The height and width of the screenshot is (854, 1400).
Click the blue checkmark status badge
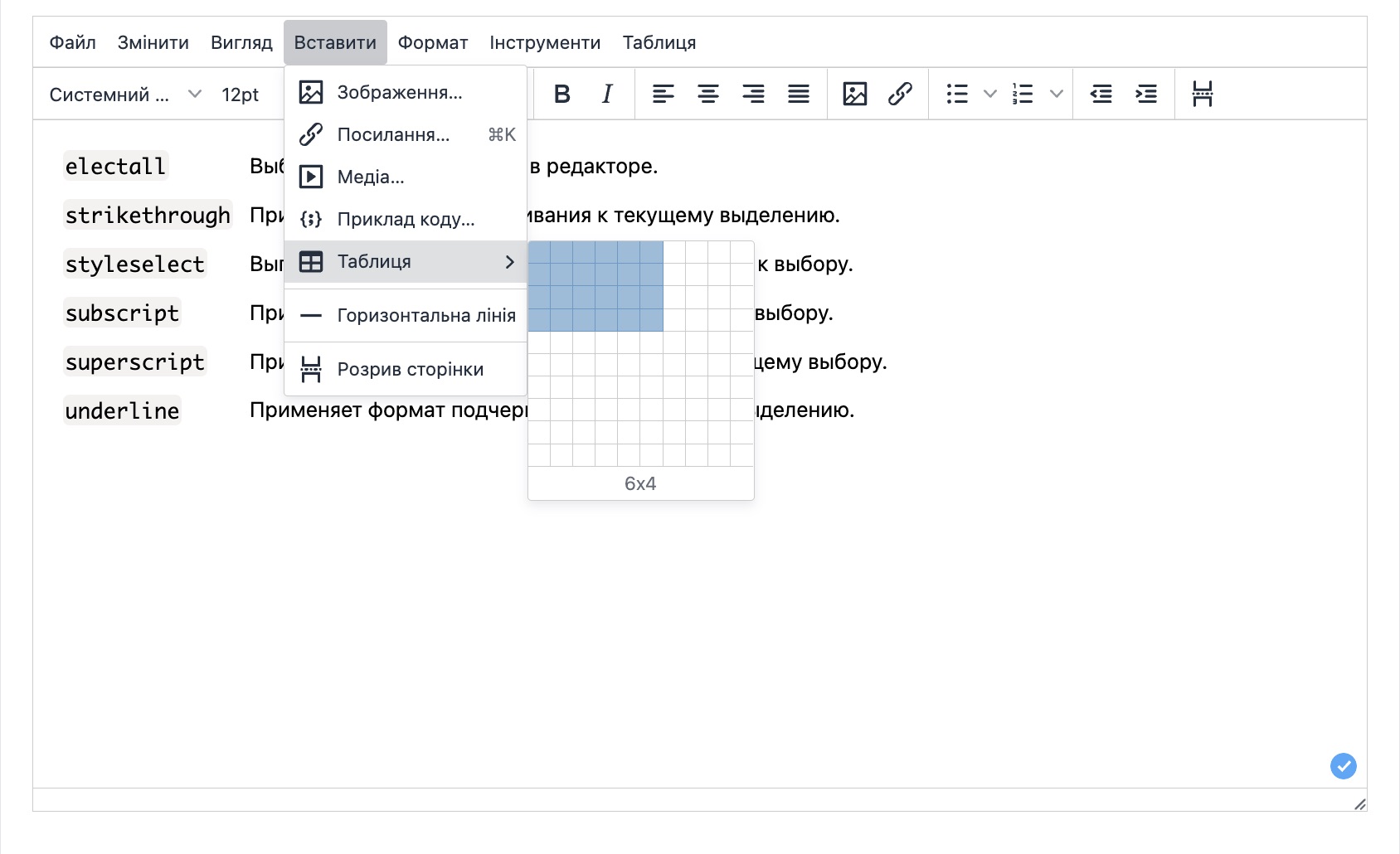click(x=1343, y=765)
